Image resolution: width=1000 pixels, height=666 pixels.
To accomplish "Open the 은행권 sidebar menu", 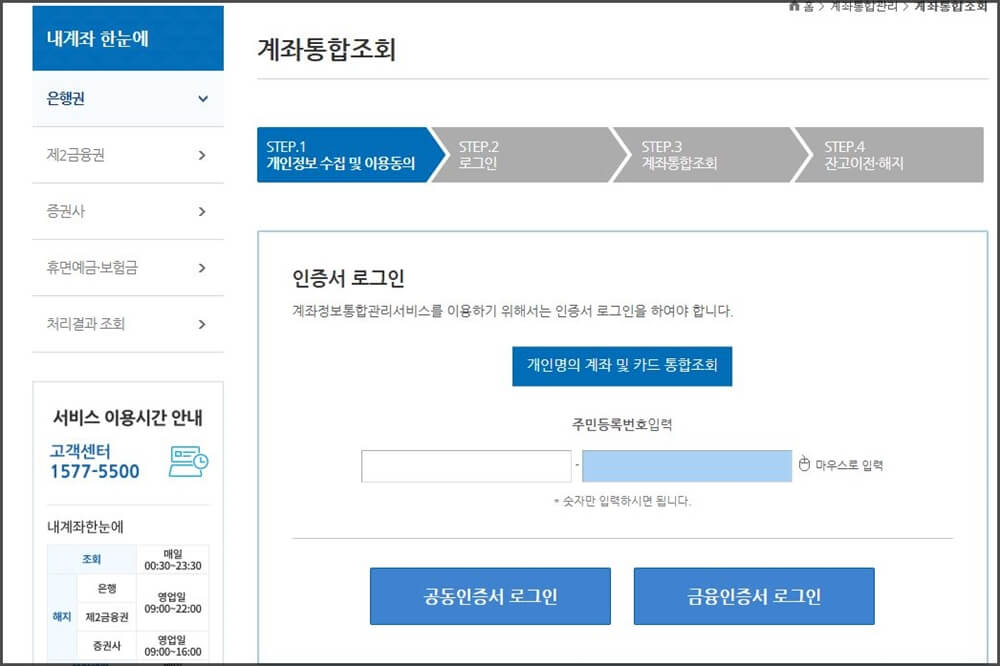I will pos(128,99).
